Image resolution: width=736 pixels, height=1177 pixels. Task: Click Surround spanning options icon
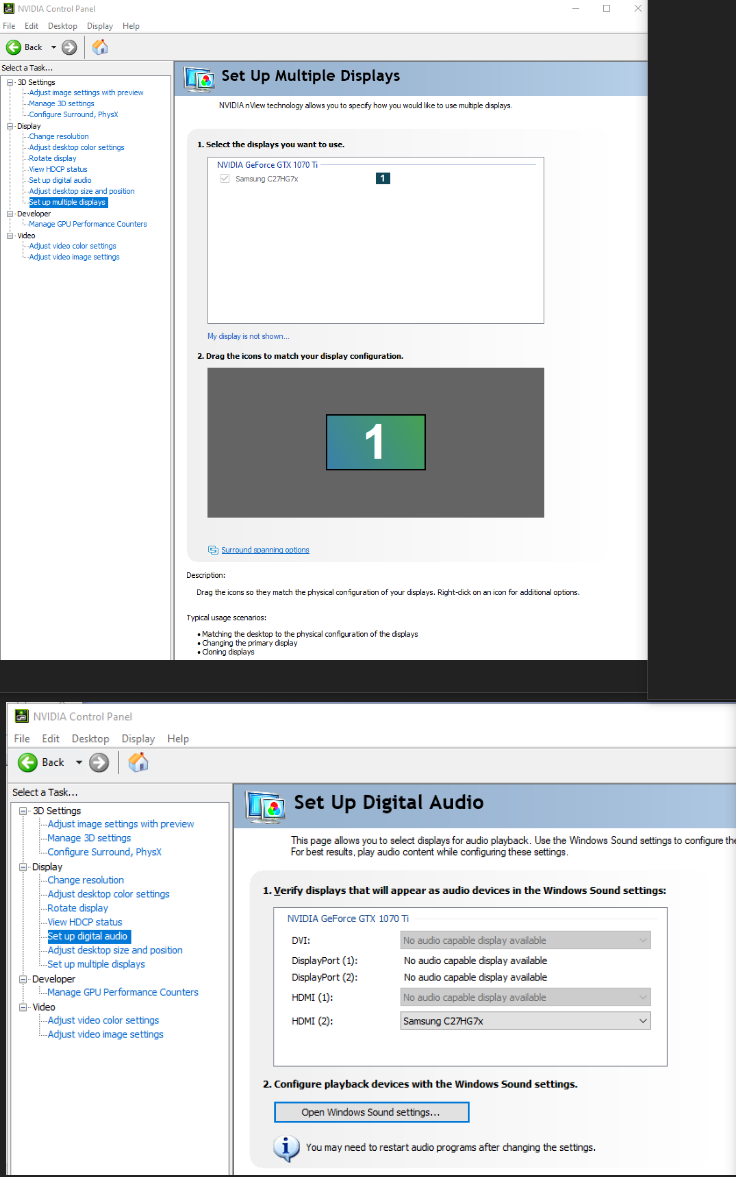tap(213, 549)
